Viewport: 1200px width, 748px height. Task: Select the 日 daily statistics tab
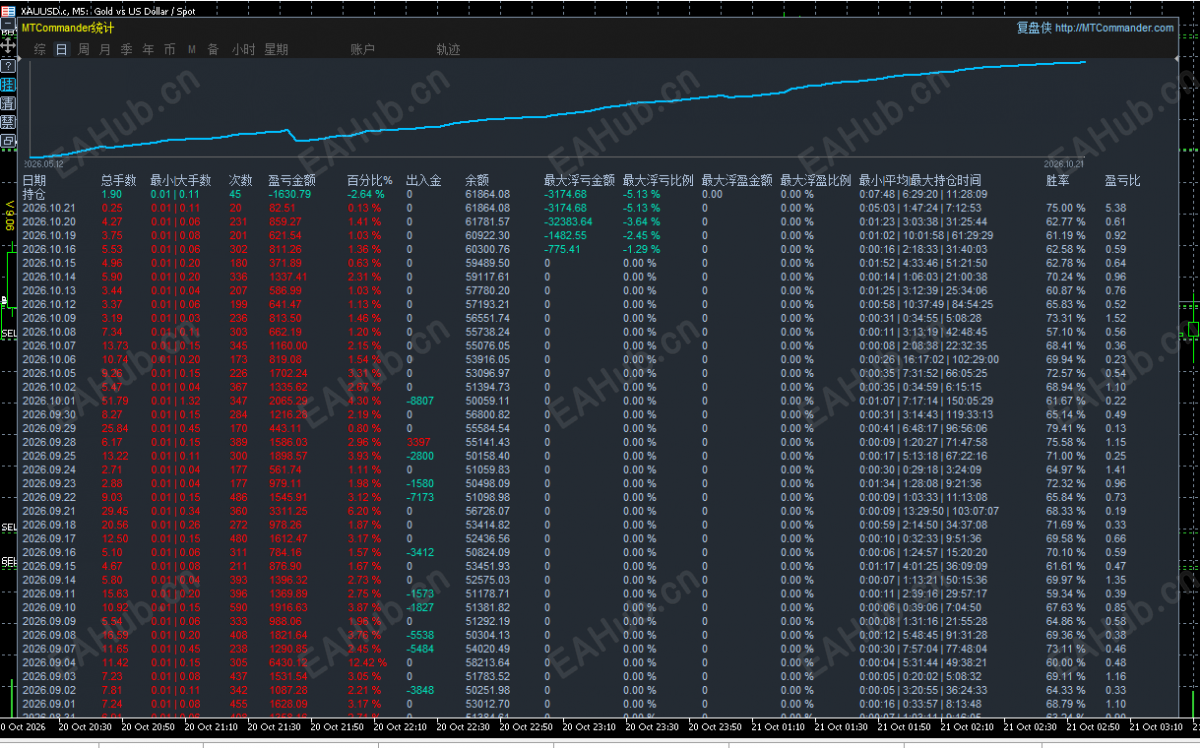pyautogui.click(x=62, y=49)
